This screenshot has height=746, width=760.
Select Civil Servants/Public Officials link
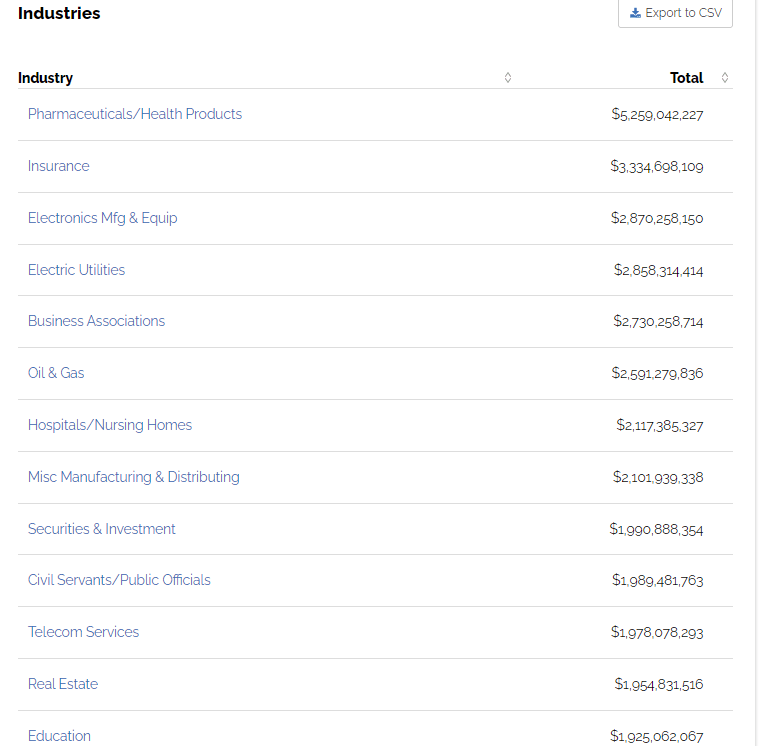tap(119, 580)
